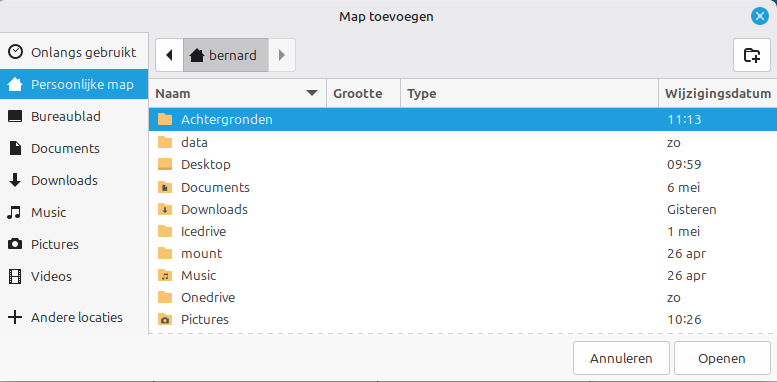Click the plus icon for Andere locaties

tap(15, 317)
